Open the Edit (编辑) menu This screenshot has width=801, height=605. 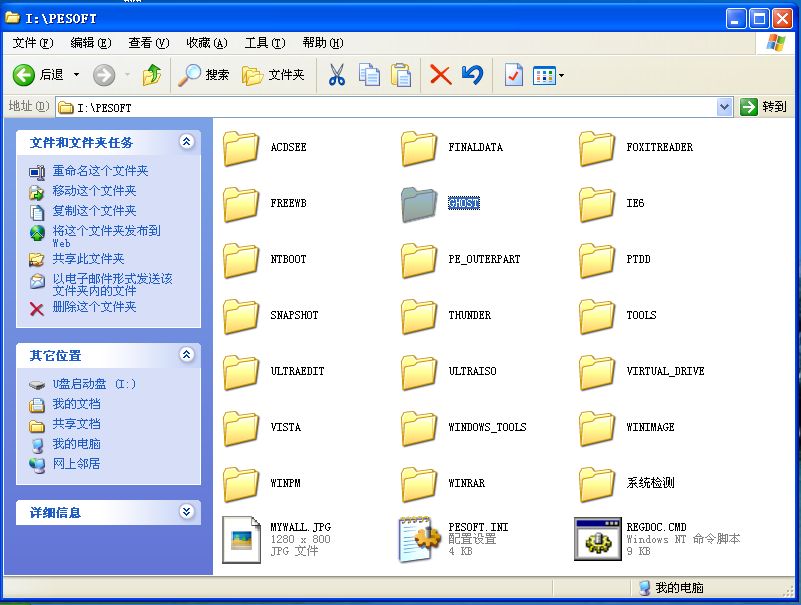(x=90, y=43)
